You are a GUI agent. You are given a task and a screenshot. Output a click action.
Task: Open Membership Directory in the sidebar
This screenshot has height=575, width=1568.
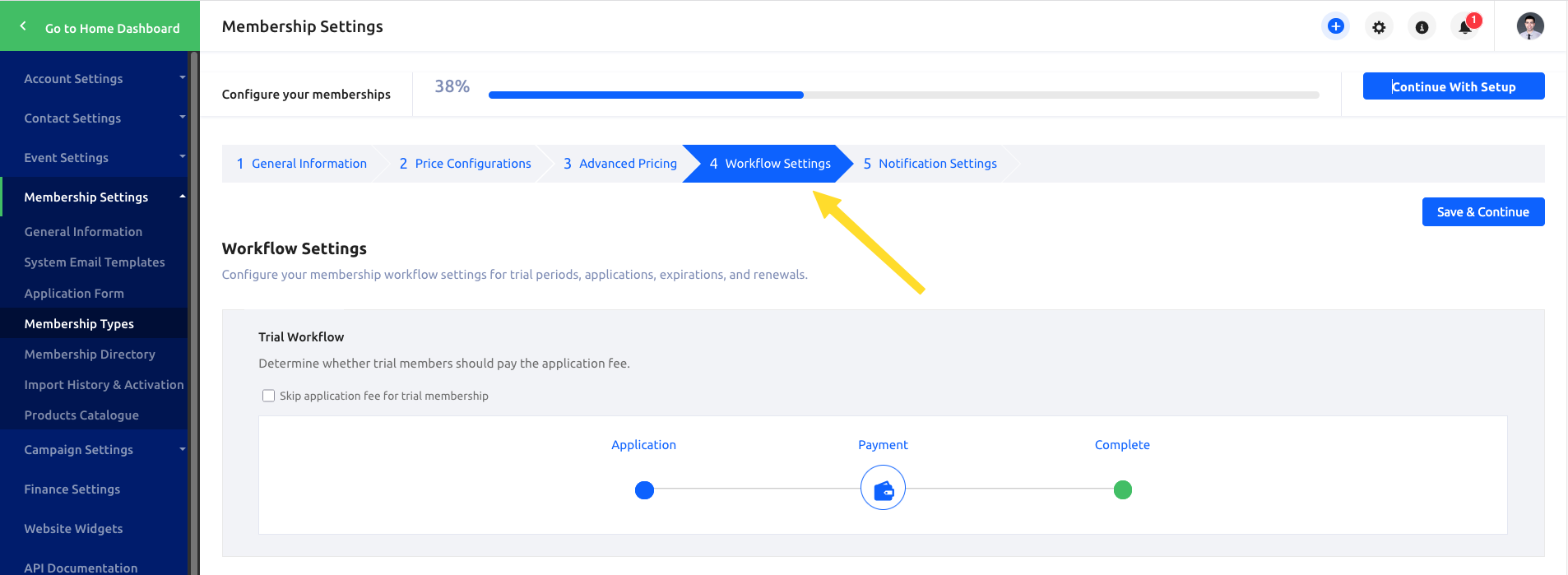coord(90,355)
